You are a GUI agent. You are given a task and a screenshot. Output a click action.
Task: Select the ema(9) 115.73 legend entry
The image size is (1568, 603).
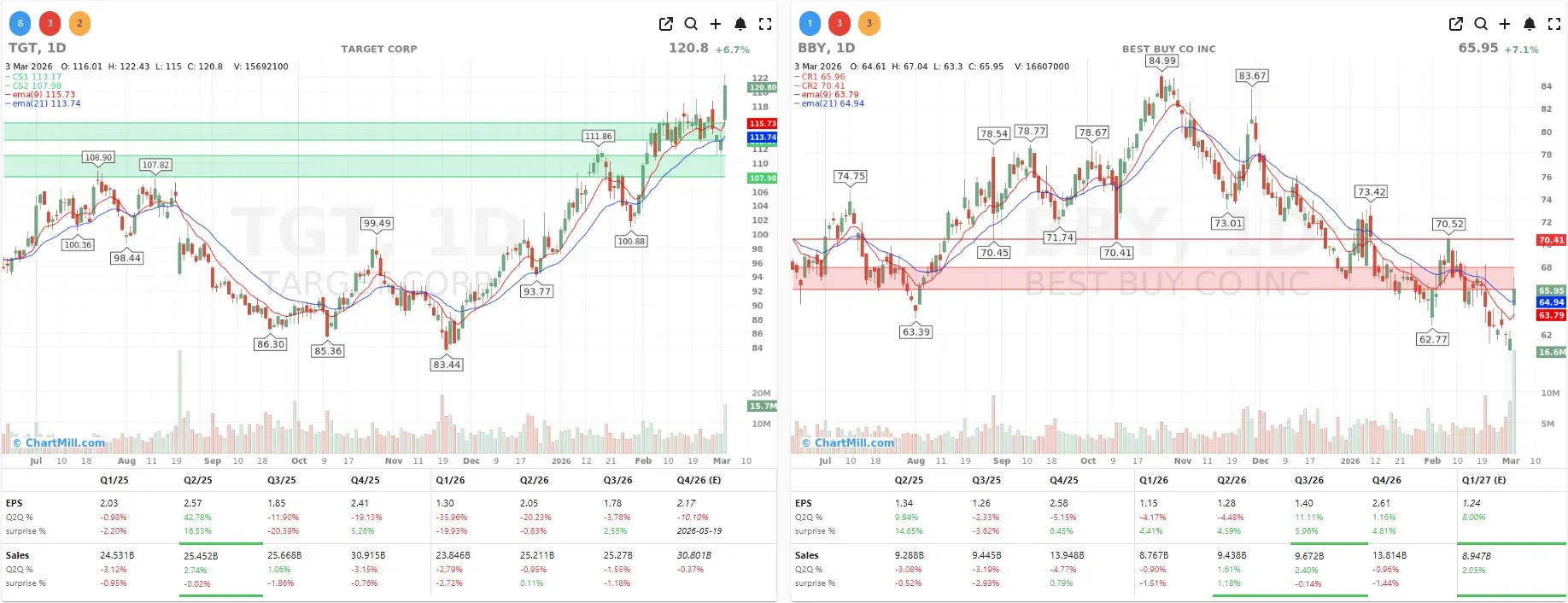[41, 95]
